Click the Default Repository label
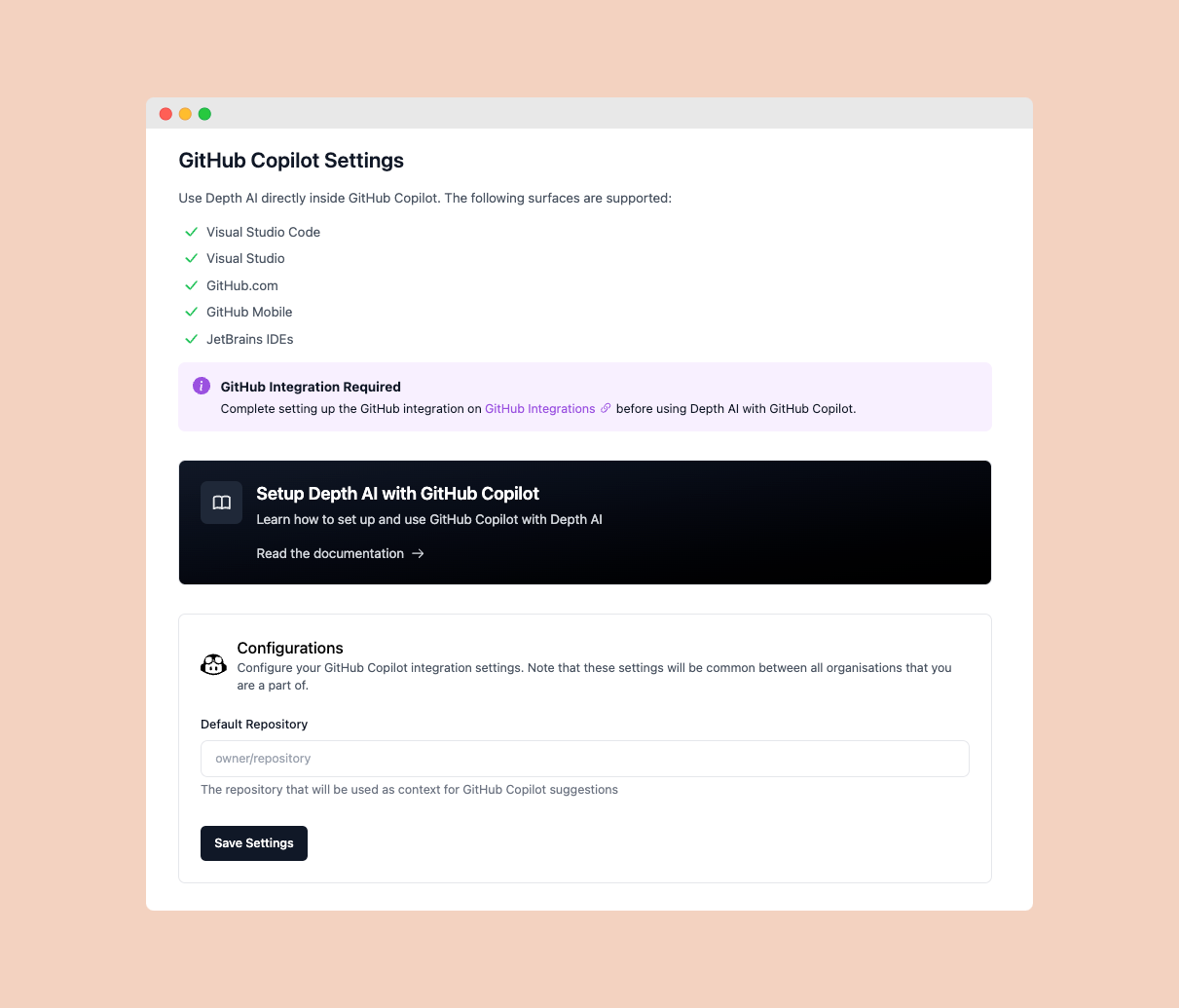Screen dimensions: 1179x1008 (x=253, y=724)
